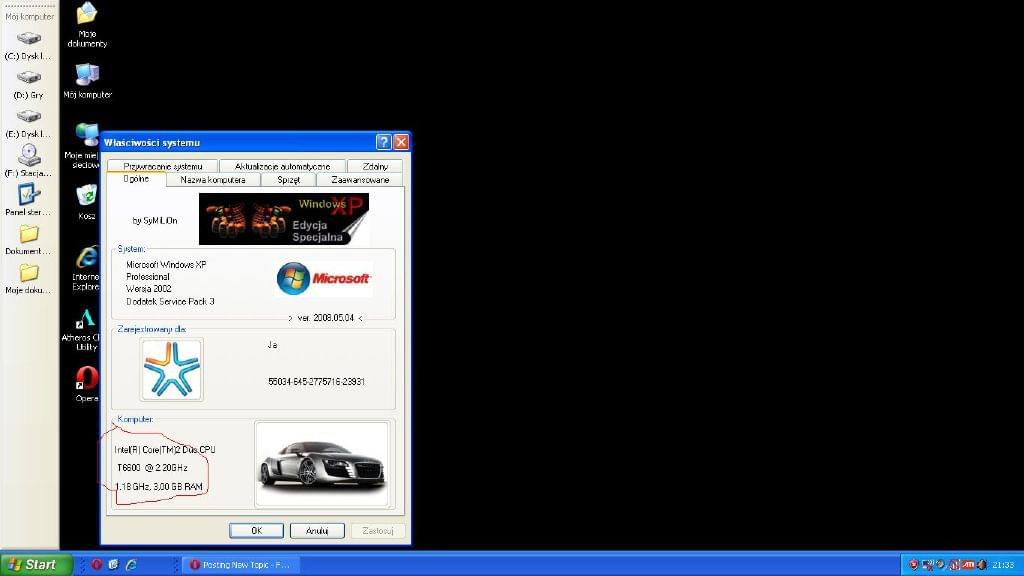The image size is (1024, 576).
Task: Switch to the Przywracanie systemu tab
Action: pos(163,166)
